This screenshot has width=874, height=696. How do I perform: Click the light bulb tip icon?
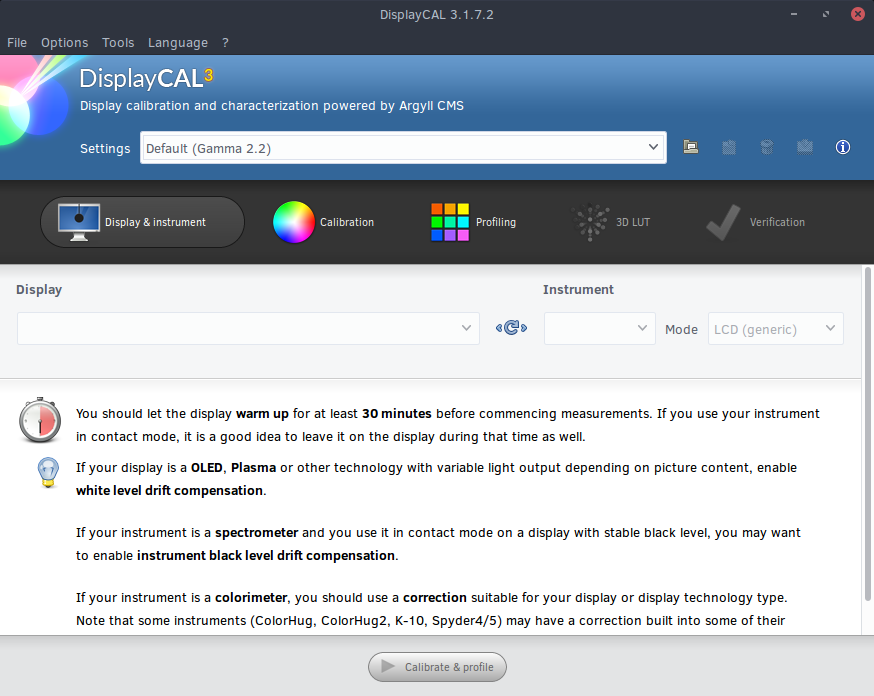pos(48,473)
